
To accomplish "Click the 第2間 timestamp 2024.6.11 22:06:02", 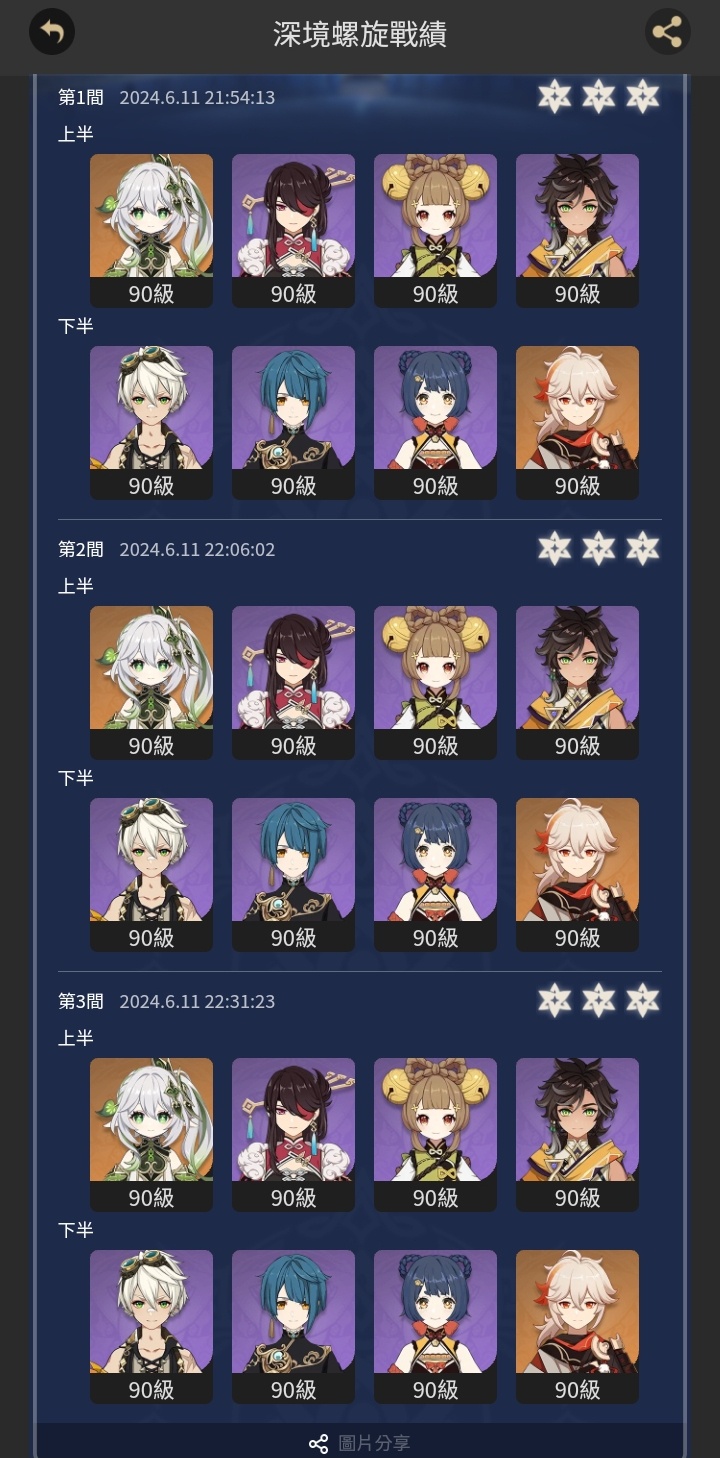I will tap(197, 549).
